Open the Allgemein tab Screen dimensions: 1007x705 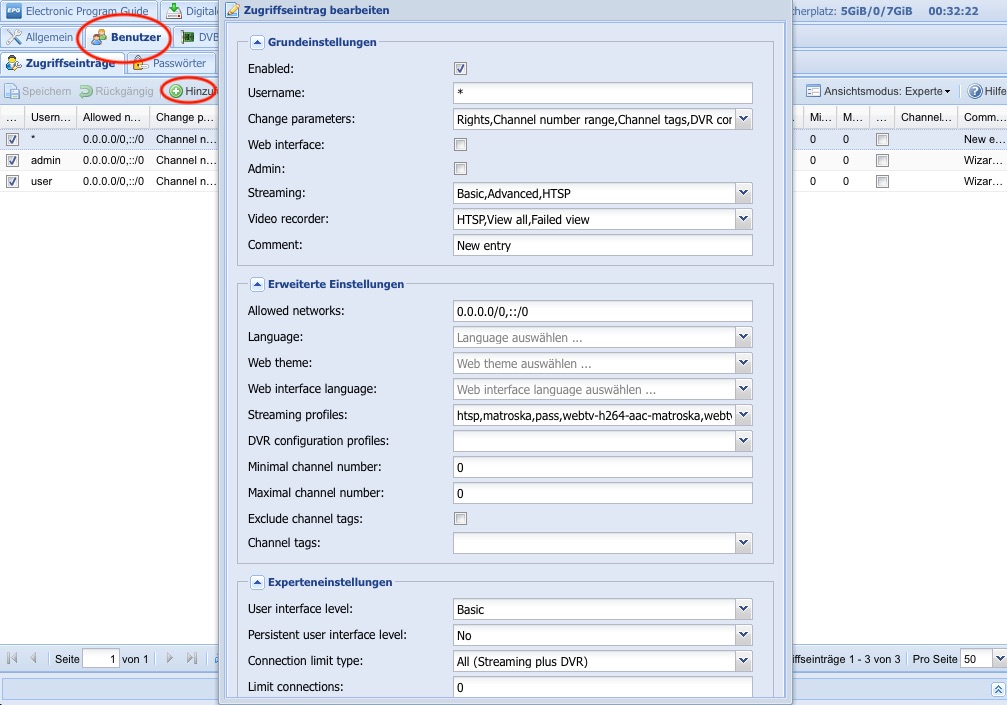pos(40,37)
